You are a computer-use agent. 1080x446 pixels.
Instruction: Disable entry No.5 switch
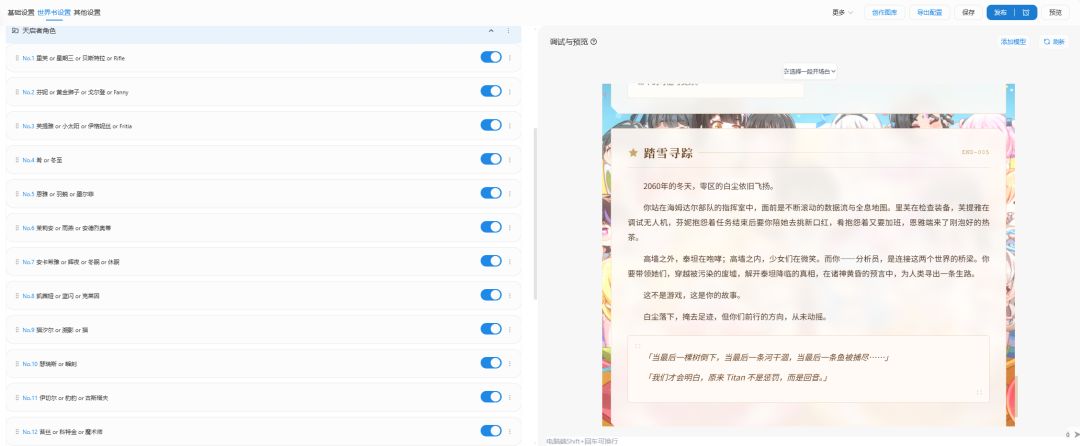pos(491,193)
